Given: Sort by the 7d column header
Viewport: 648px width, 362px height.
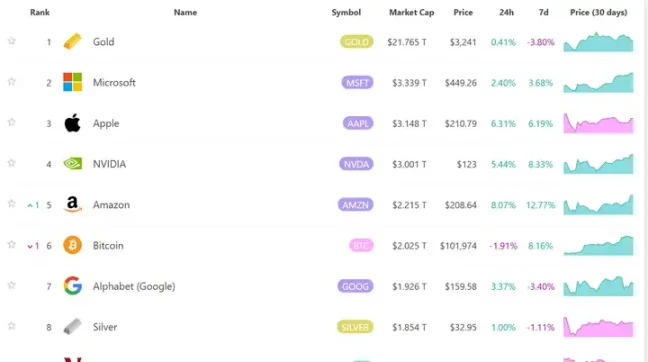Looking at the screenshot, I should 543,12.
